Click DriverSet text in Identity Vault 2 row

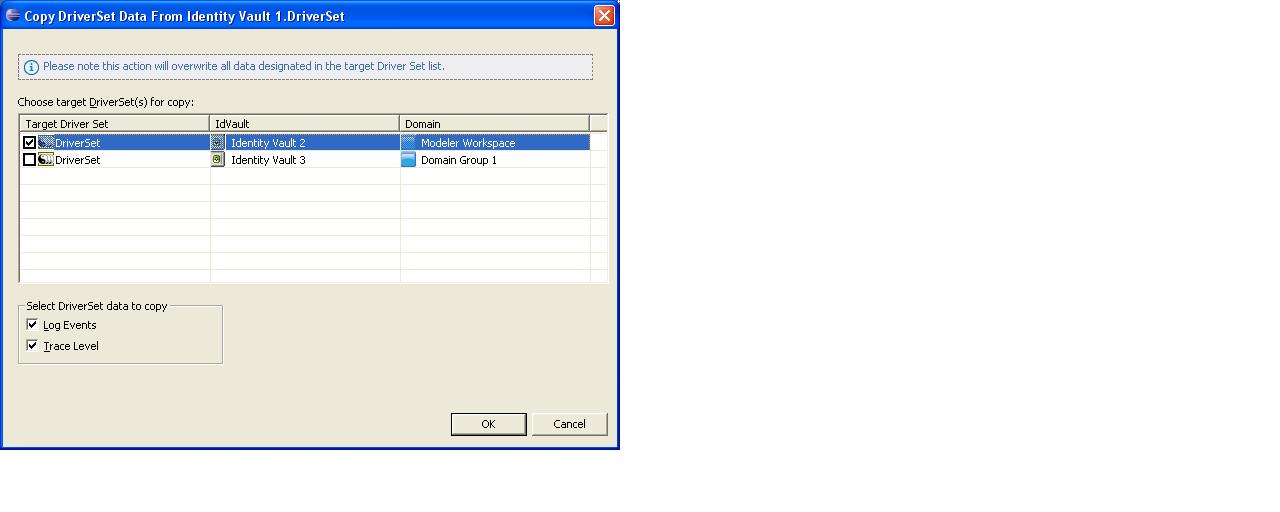[78, 143]
